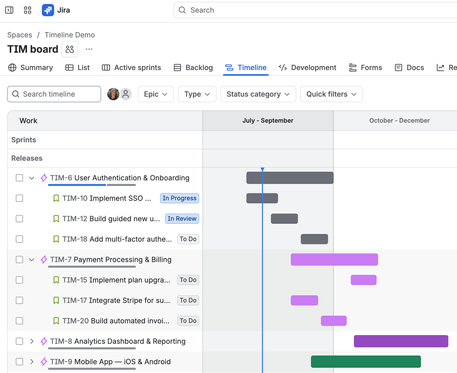
Task: Click the epic icon of TIM-6
Action: 44,178
